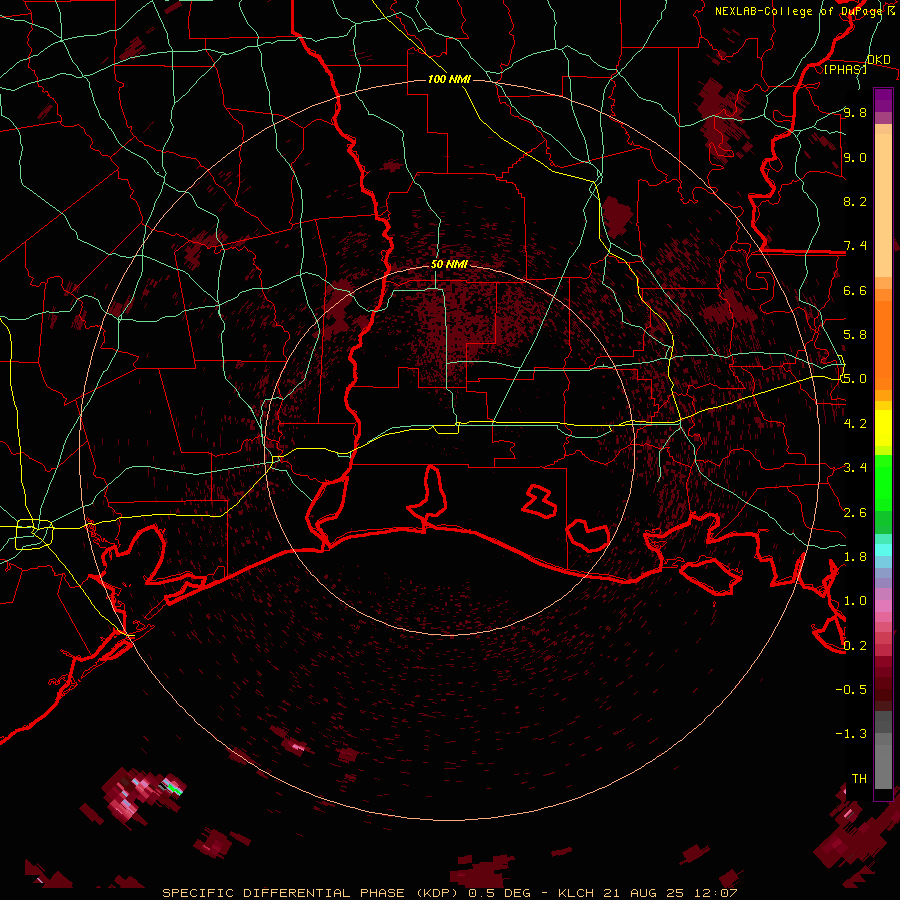900x900 pixels.
Task: Pick the pink segment of the color bar
Action: [x=883, y=606]
